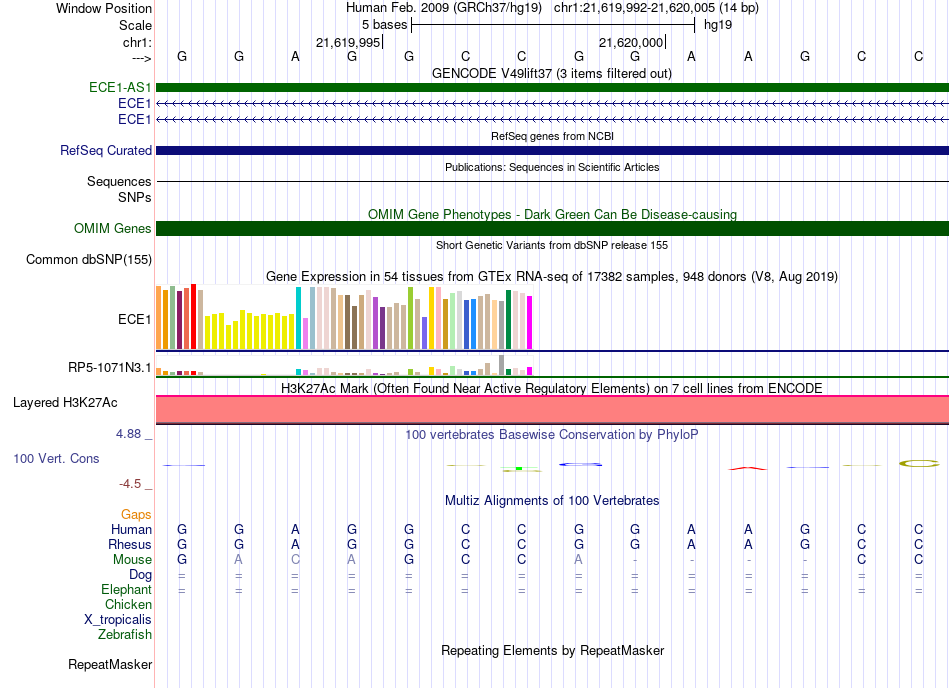Screen dimensions: 950x688
Task: Click the Gaps alignment row label
Action: pos(136,514)
